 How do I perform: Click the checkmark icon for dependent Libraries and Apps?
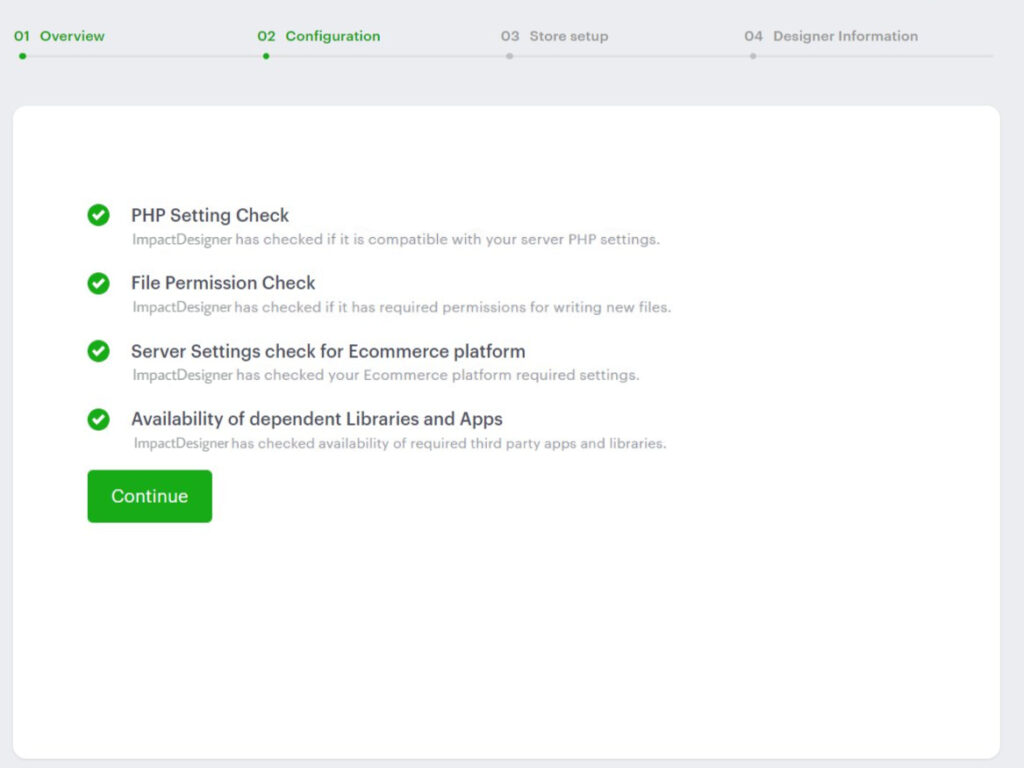tap(98, 419)
